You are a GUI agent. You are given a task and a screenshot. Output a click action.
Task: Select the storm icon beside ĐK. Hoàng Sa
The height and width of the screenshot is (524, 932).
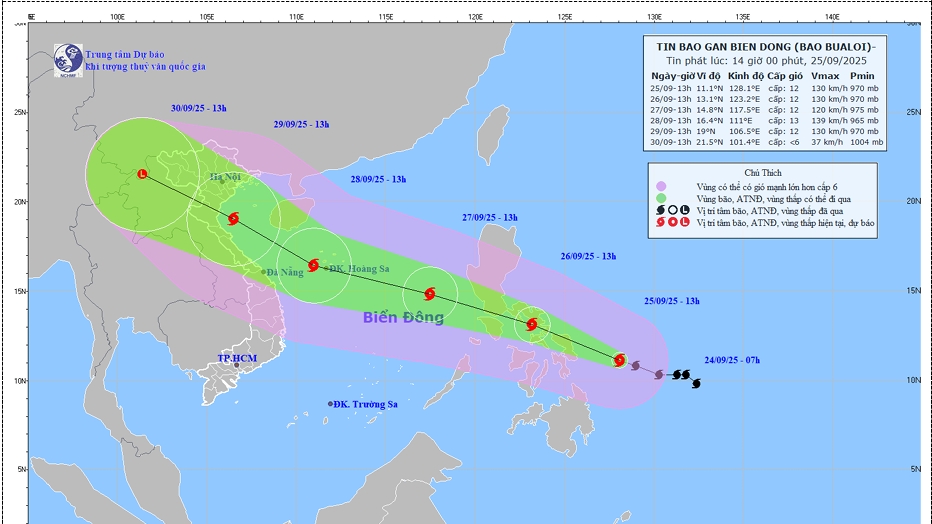314,265
